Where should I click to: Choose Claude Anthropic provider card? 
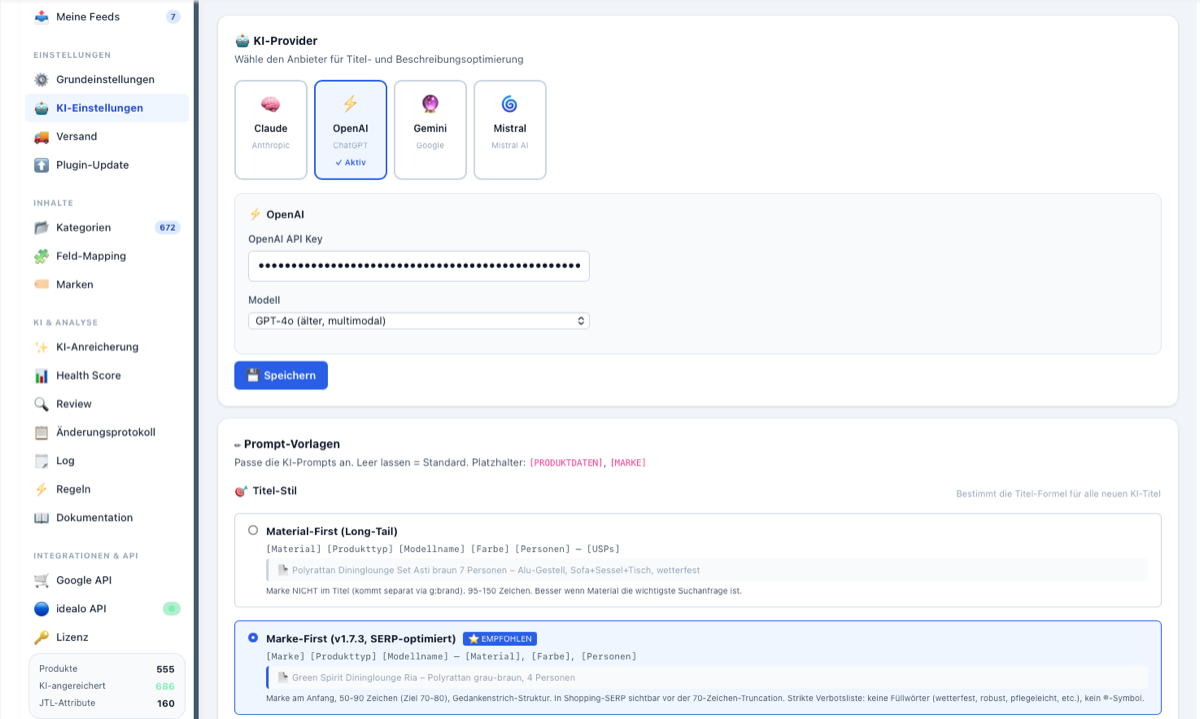click(x=270, y=129)
